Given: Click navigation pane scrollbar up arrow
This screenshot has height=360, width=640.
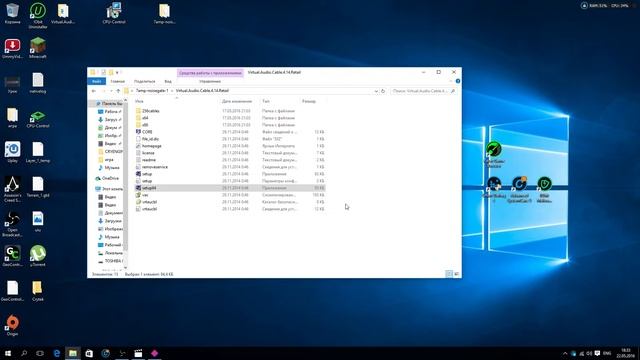Looking at the screenshot, I should coord(125,100).
